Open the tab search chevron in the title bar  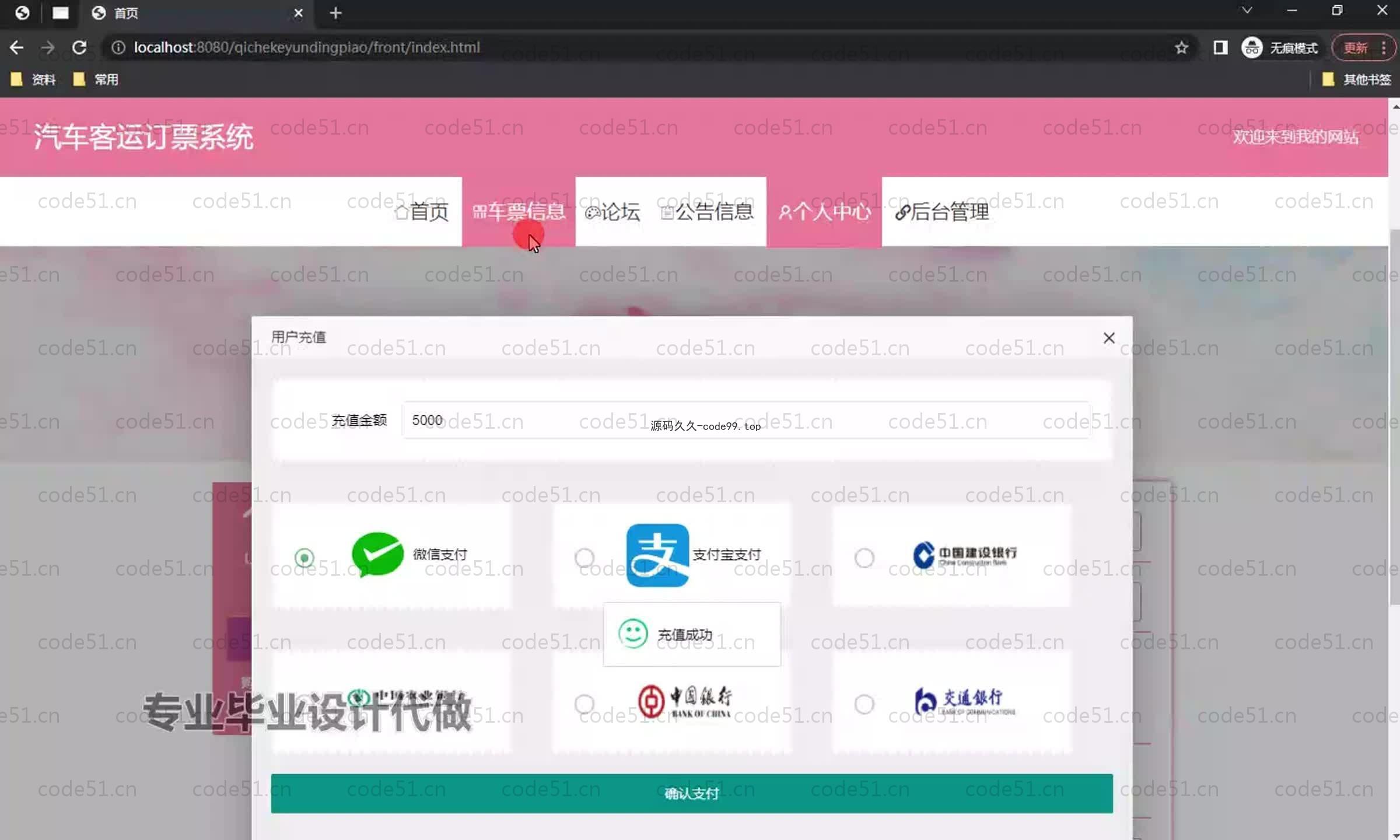[1247, 10]
